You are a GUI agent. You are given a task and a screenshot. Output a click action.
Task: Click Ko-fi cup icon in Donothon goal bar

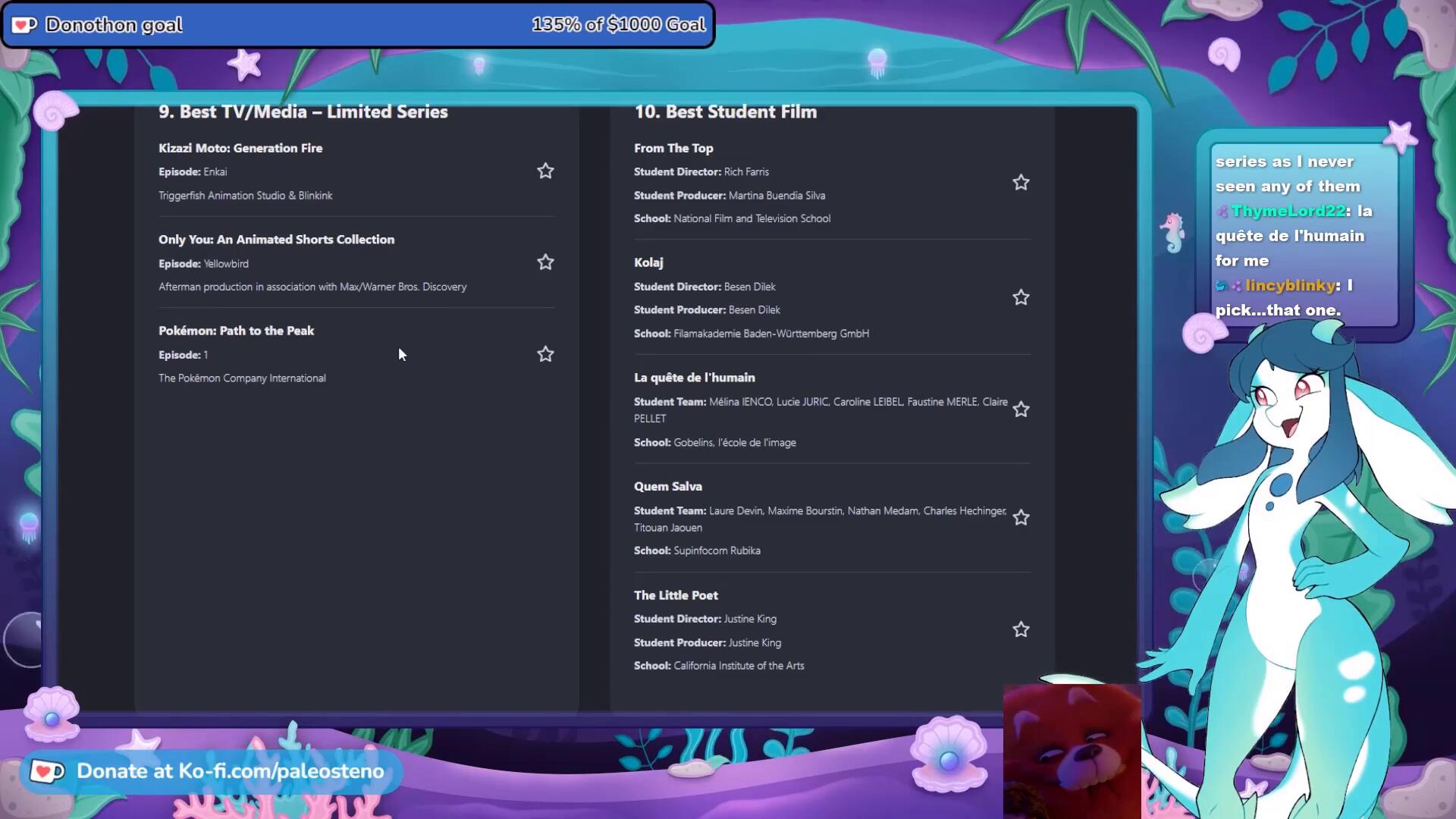(x=24, y=25)
